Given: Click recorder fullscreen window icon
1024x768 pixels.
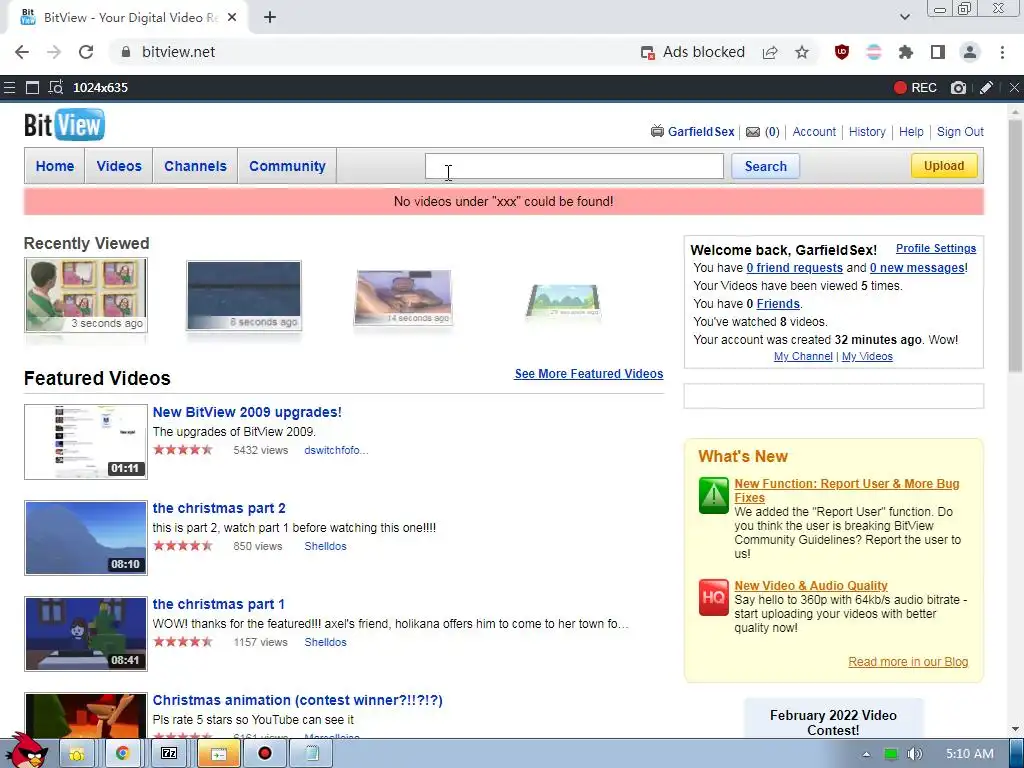Looking at the screenshot, I should click(x=32, y=88).
